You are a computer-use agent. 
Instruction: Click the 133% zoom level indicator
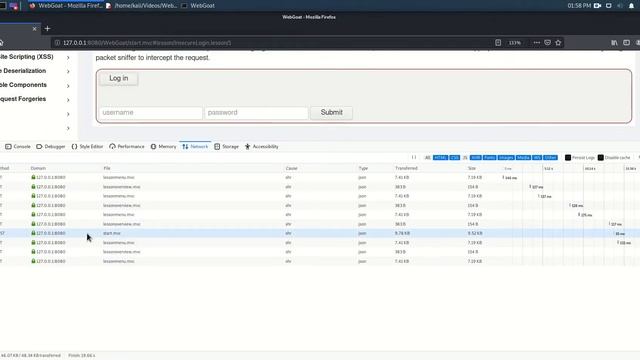point(515,43)
